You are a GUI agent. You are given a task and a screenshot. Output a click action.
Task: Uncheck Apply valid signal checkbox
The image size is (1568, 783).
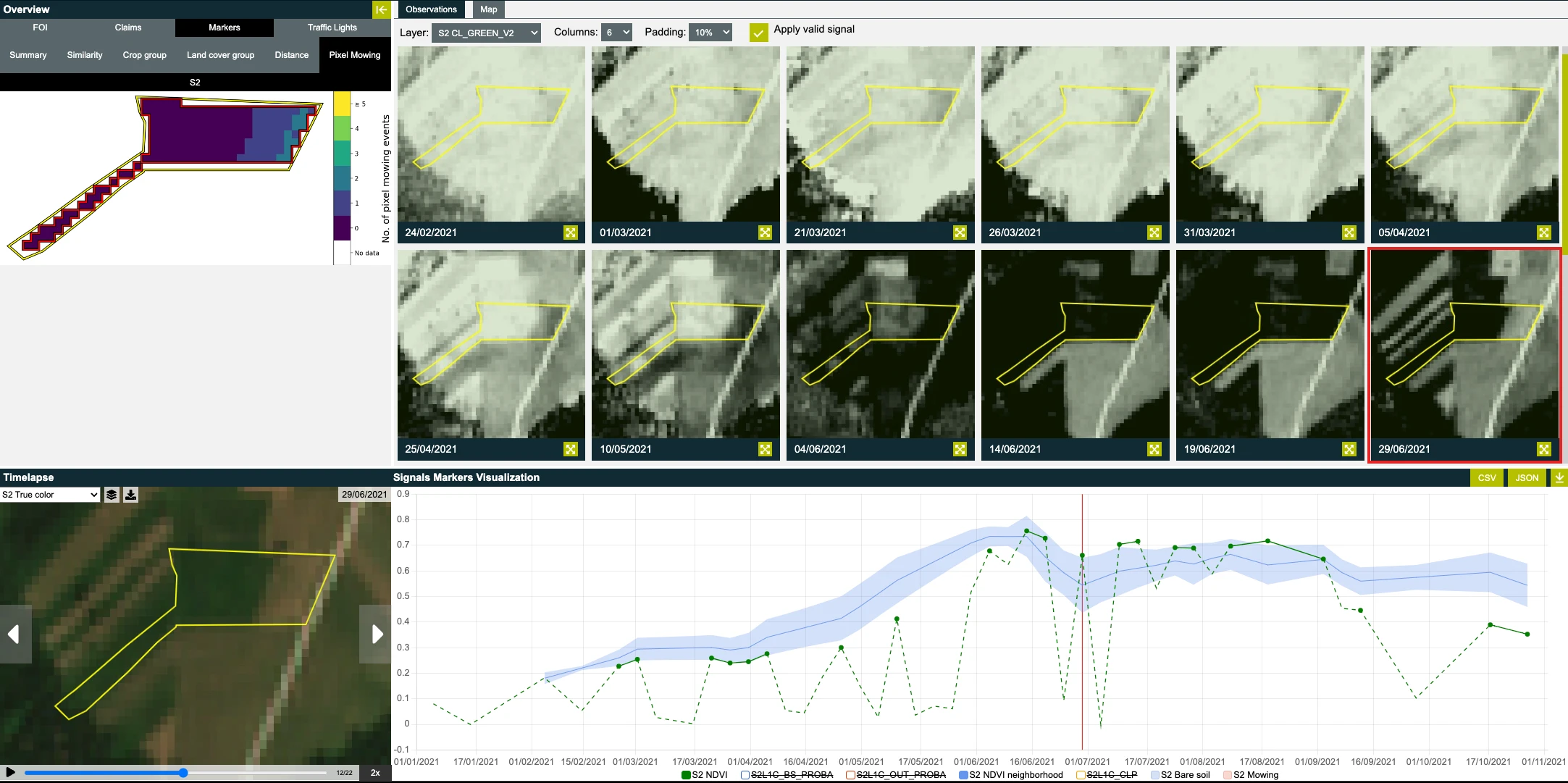[758, 33]
